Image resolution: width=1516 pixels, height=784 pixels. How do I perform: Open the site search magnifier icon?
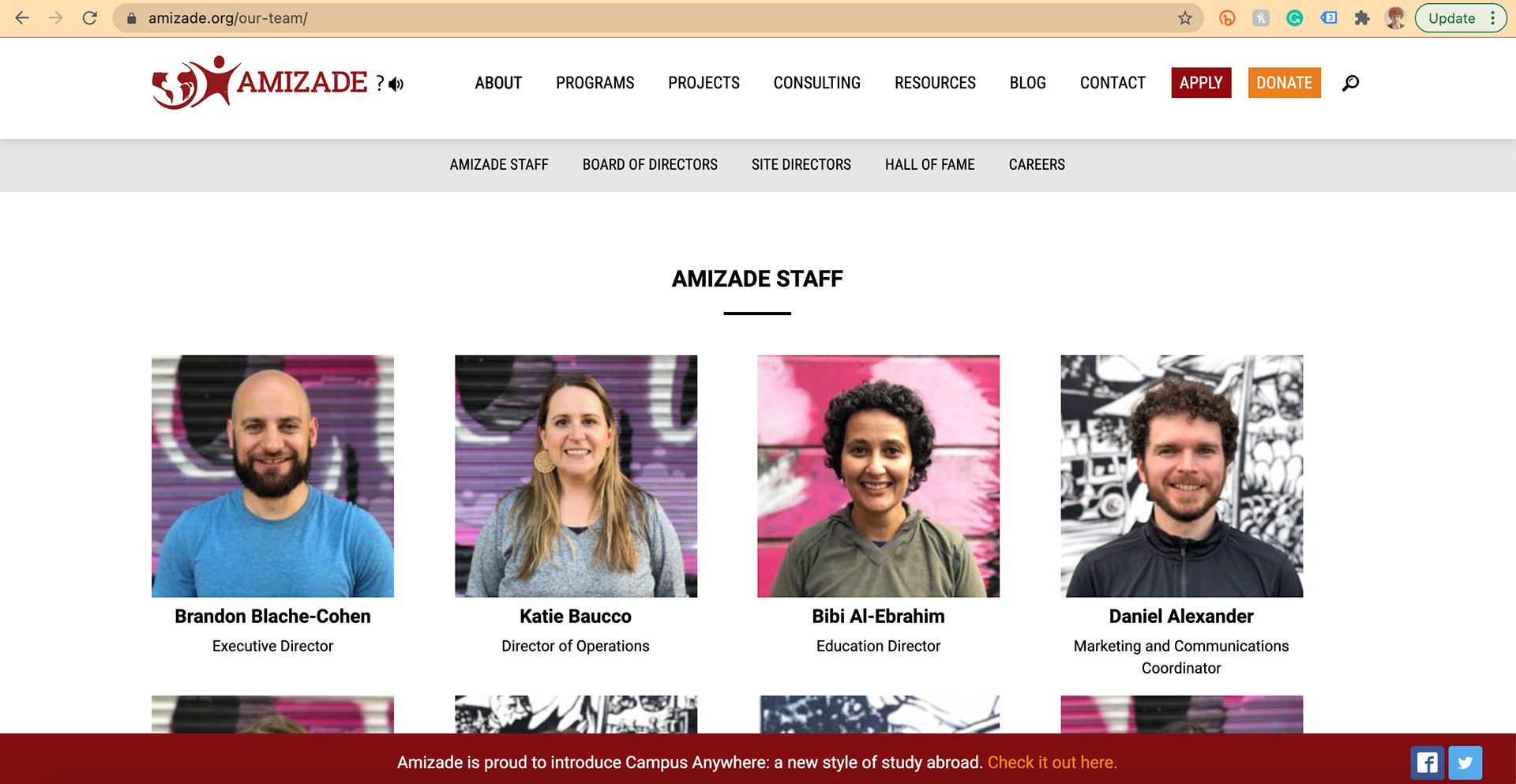click(x=1350, y=83)
